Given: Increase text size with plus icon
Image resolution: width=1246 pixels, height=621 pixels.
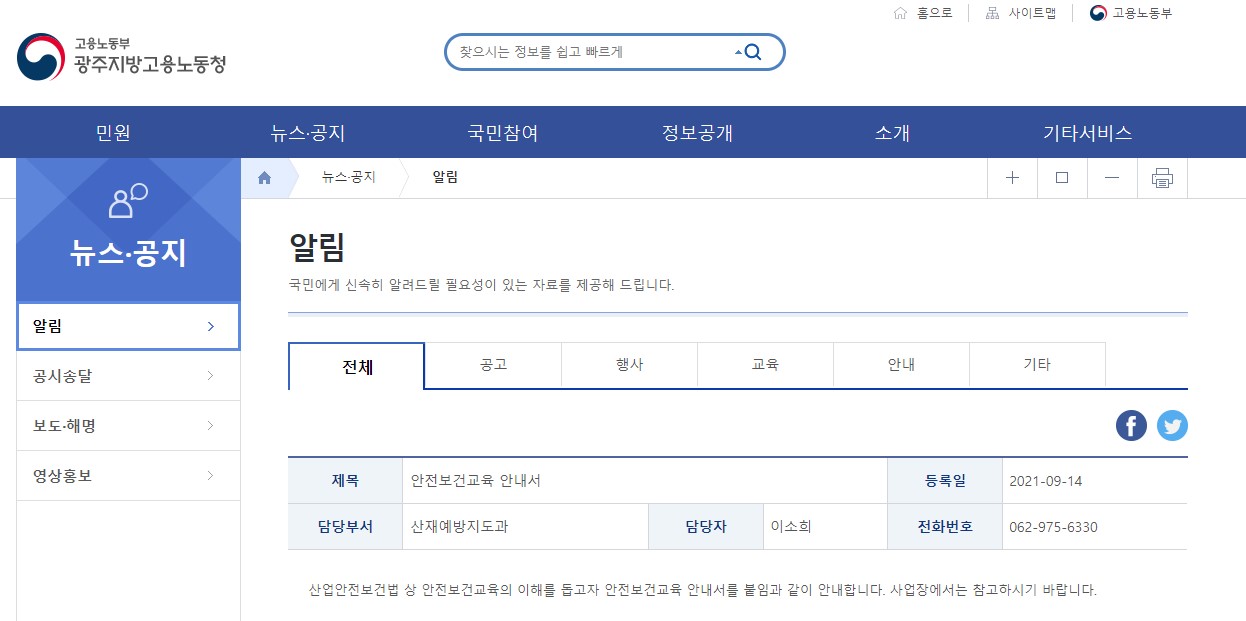Looking at the screenshot, I should click(1012, 178).
